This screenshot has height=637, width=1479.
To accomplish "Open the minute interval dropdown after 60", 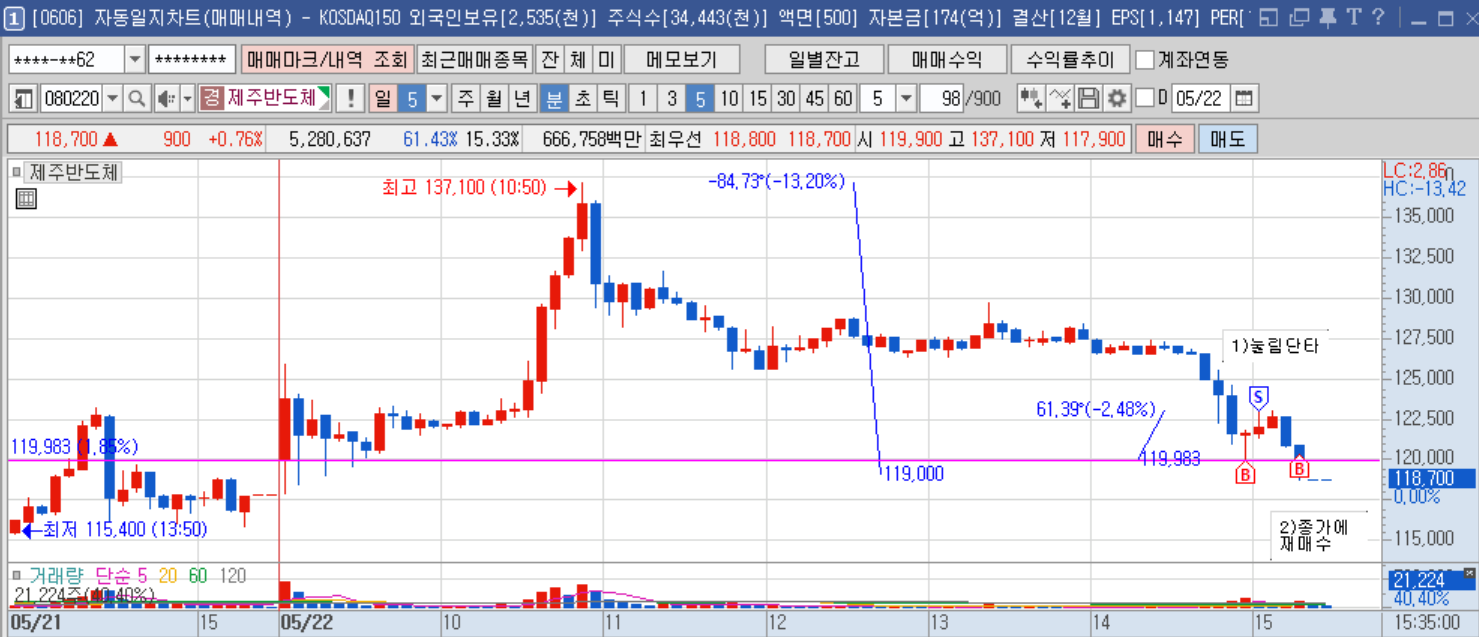I will (906, 99).
